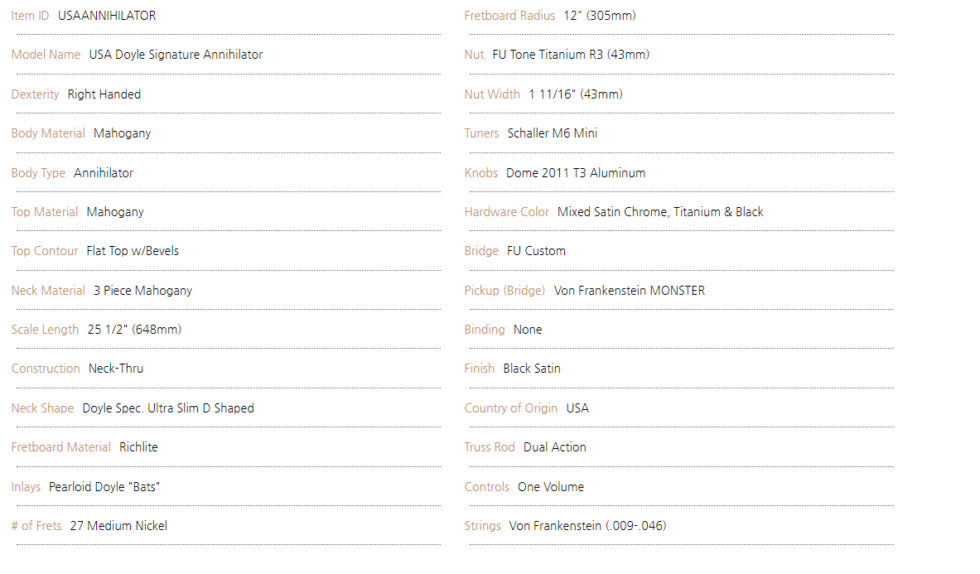Click the Schaller M6 Mini tuners value

tap(552, 133)
